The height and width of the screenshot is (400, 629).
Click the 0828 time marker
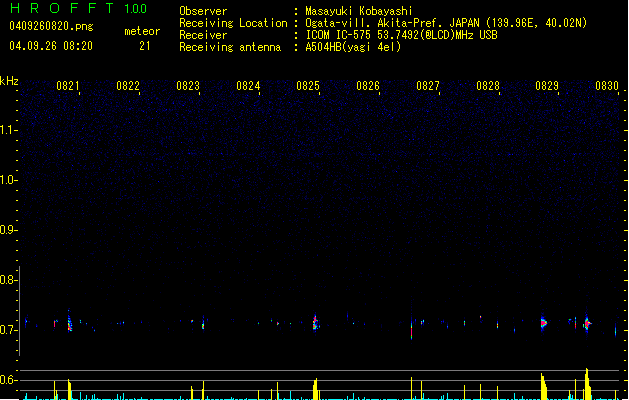(488, 86)
